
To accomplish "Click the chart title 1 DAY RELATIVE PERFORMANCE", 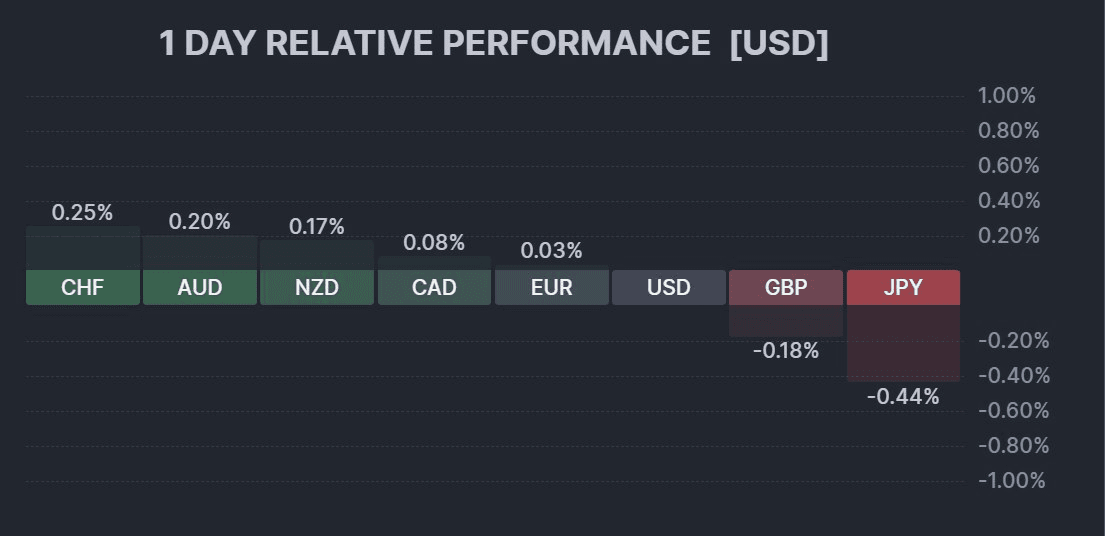I will tap(435, 44).
